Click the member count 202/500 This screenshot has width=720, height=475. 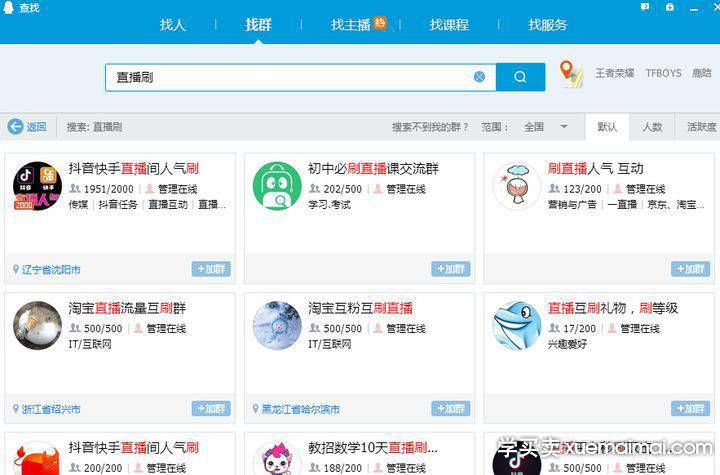343,189
